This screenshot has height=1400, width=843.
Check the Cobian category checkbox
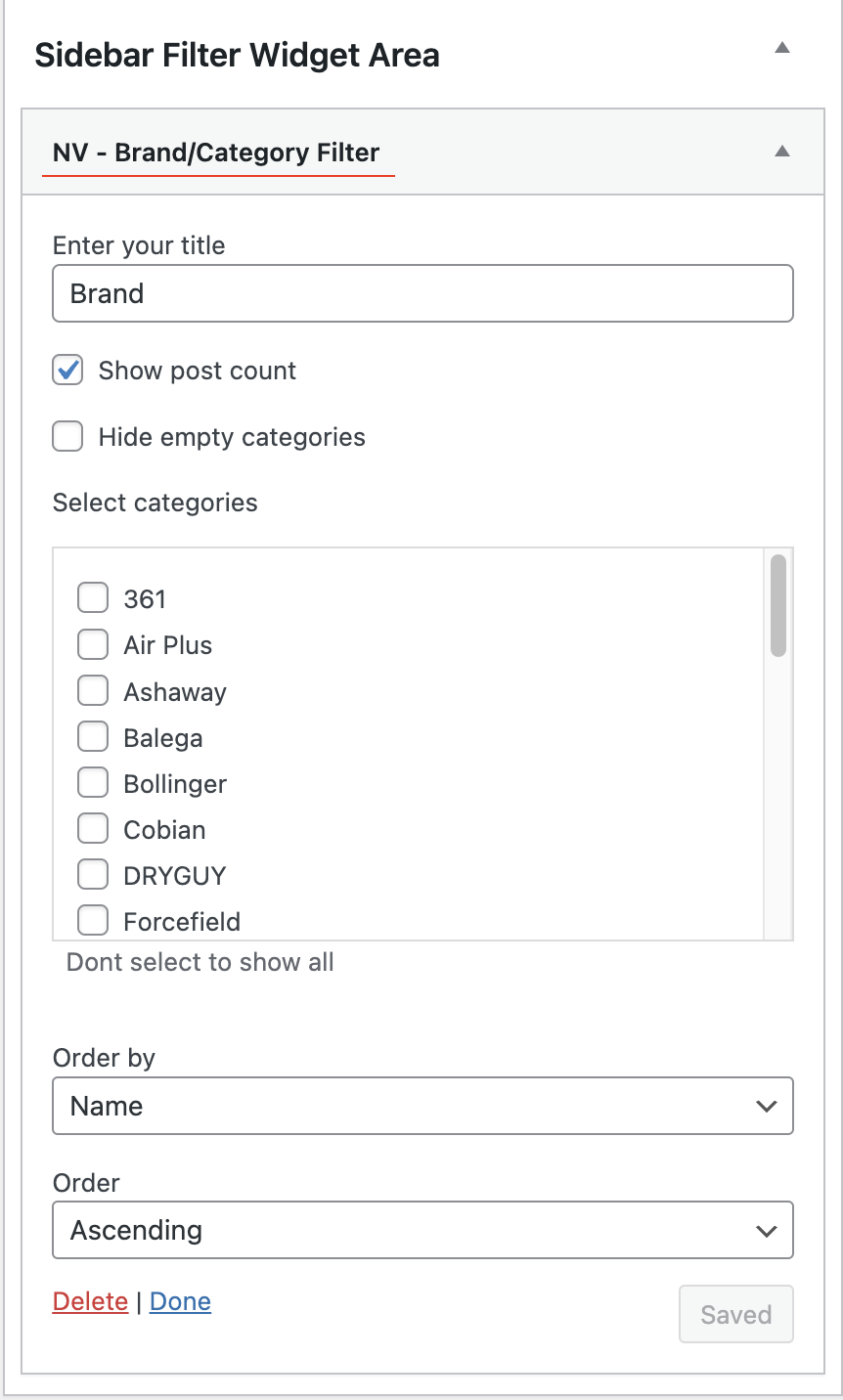coord(93,829)
